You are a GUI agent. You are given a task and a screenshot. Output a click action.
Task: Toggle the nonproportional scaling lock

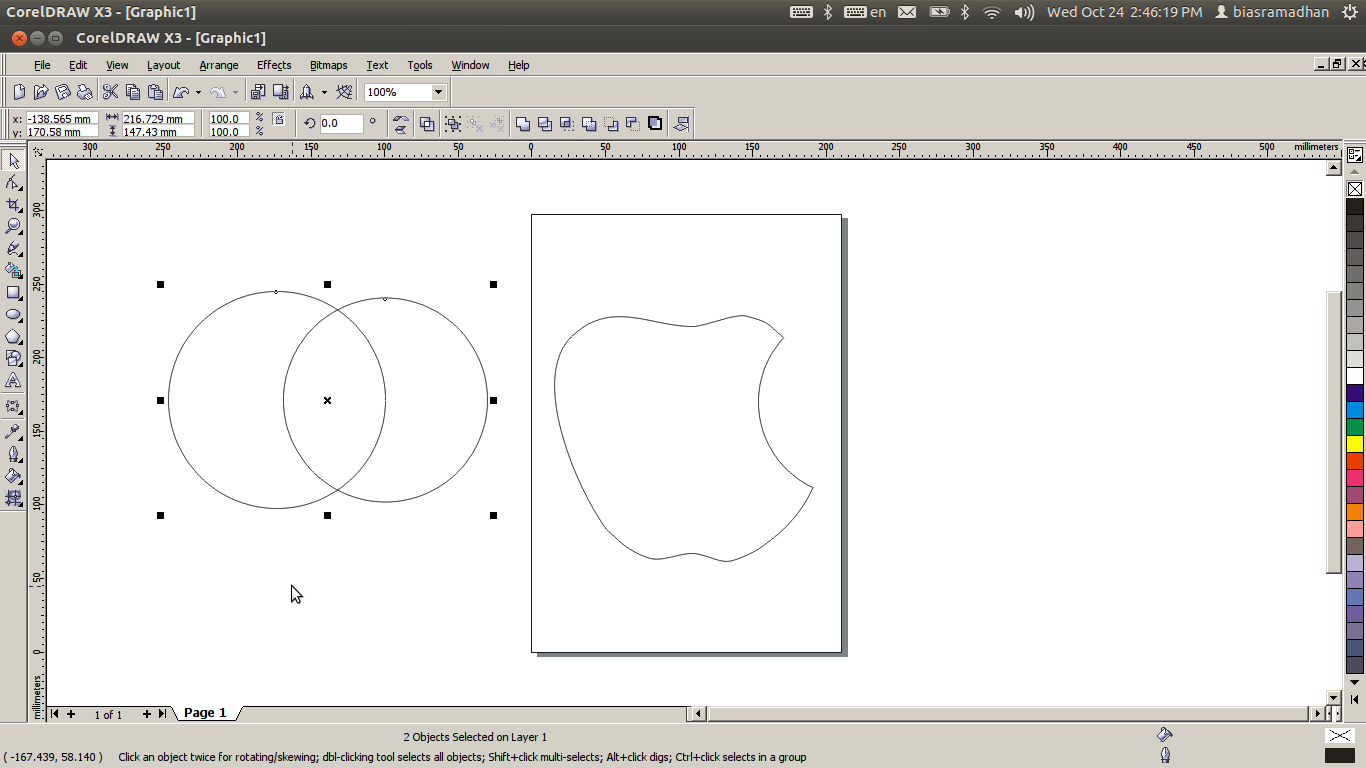coord(279,120)
